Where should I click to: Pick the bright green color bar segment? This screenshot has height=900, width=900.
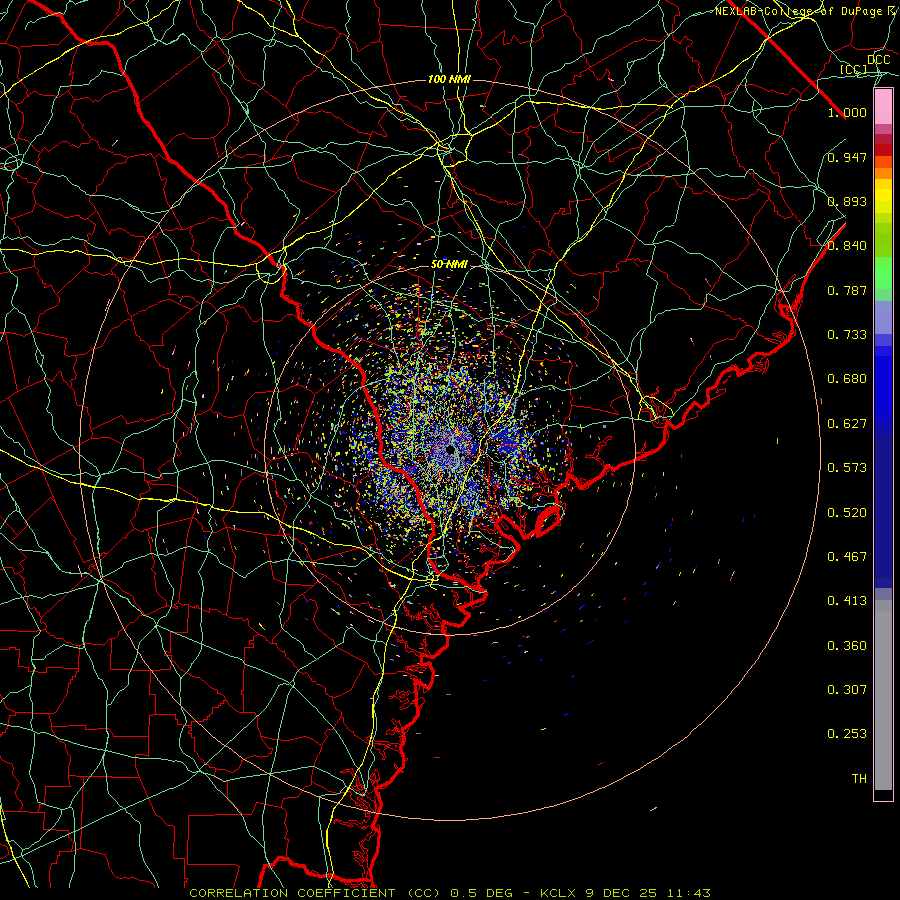click(x=883, y=273)
